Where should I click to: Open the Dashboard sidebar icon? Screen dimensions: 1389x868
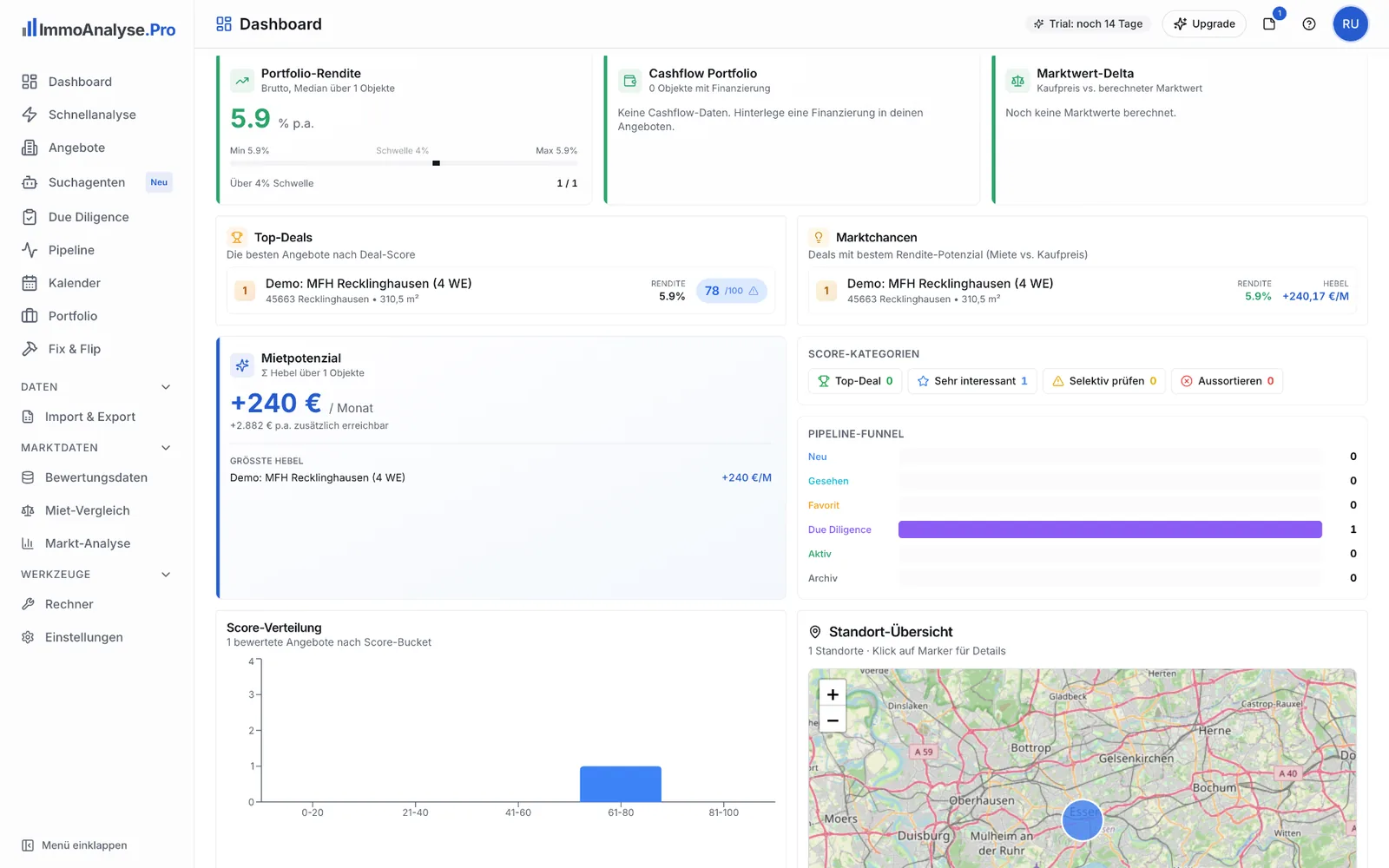coord(30,82)
